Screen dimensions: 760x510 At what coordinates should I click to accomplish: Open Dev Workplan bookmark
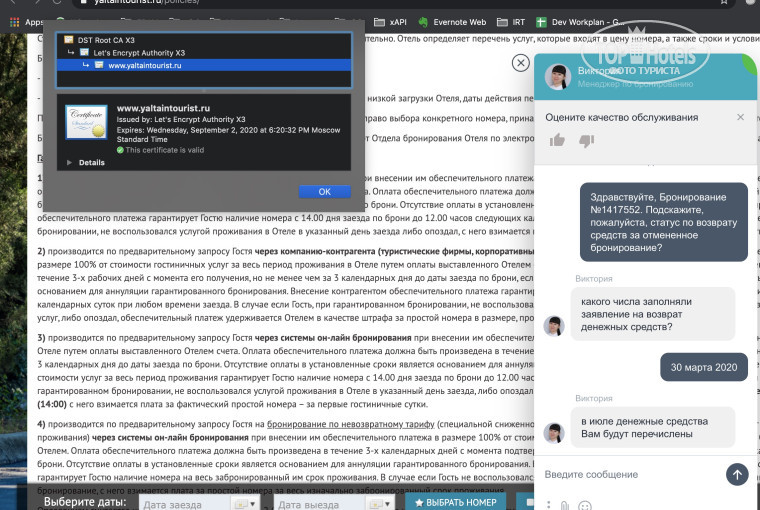point(580,22)
